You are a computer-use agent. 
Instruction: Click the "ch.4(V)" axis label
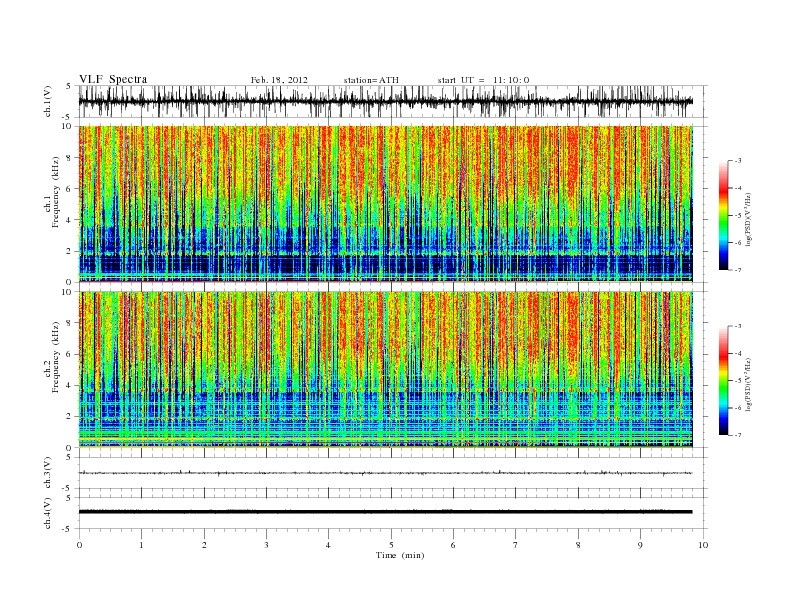[x=47, y=513]
